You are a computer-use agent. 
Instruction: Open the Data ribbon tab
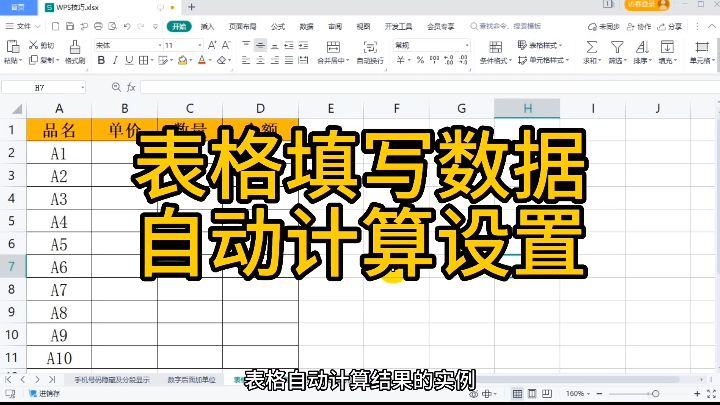point(306,26)
